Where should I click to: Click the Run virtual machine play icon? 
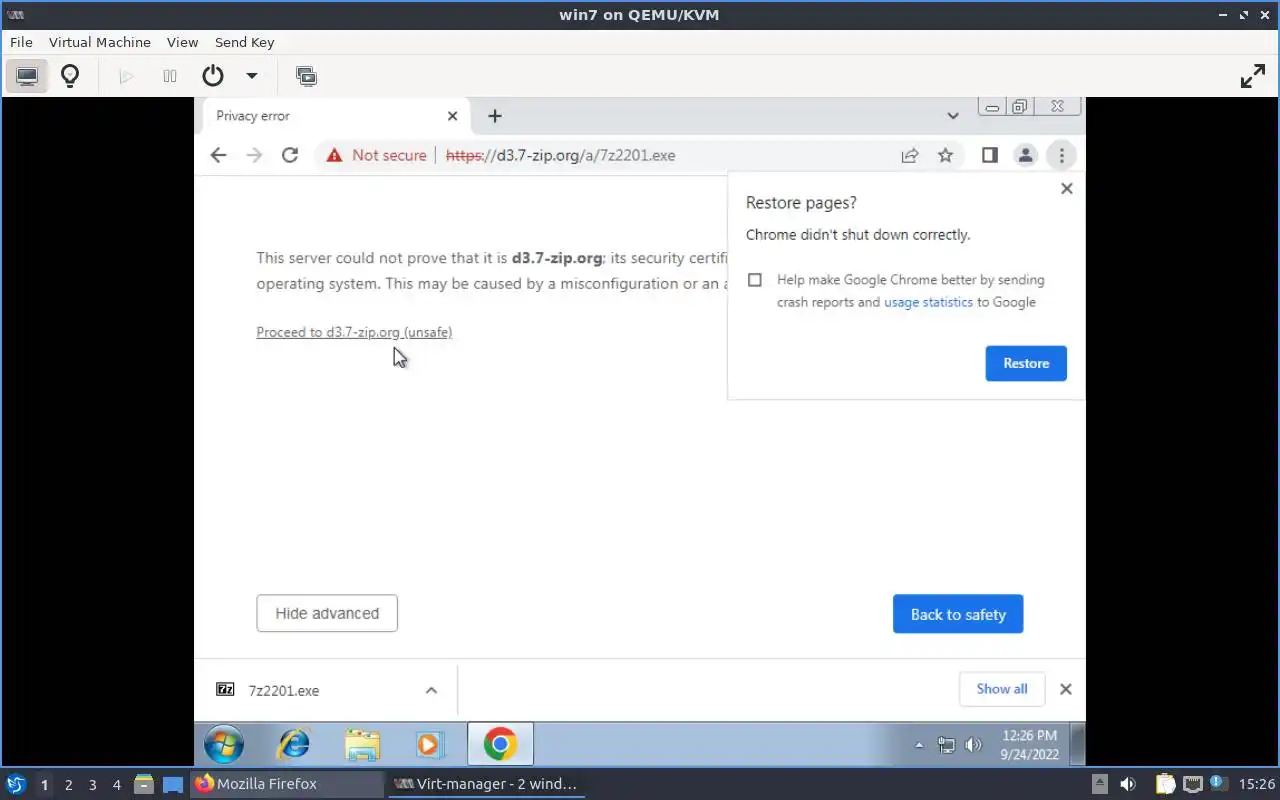tap(126, 76)
